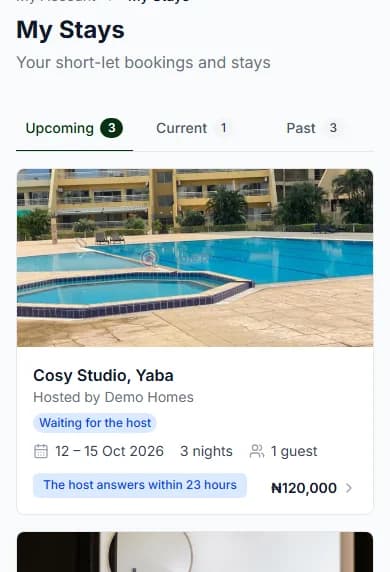Image resolution: width=390 pixels, height=572 pixels.
Task: Click the ₦120,000 price
Action: click(304, 488)
